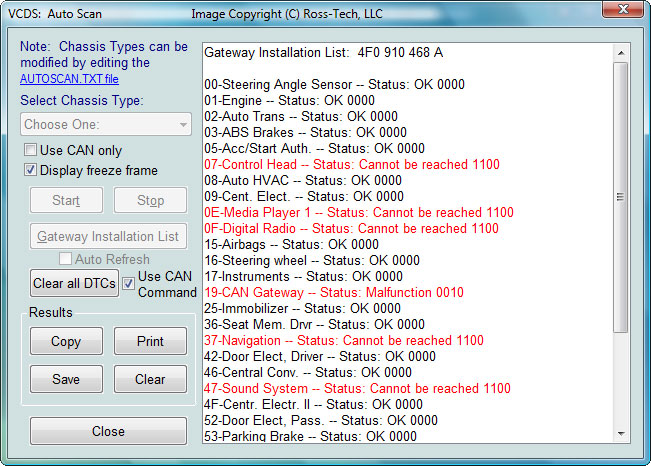651x466 pixels.
Task: Toggle the Use CAN Command checkbox
Action: pyautogui.click(x=128, y=283)
